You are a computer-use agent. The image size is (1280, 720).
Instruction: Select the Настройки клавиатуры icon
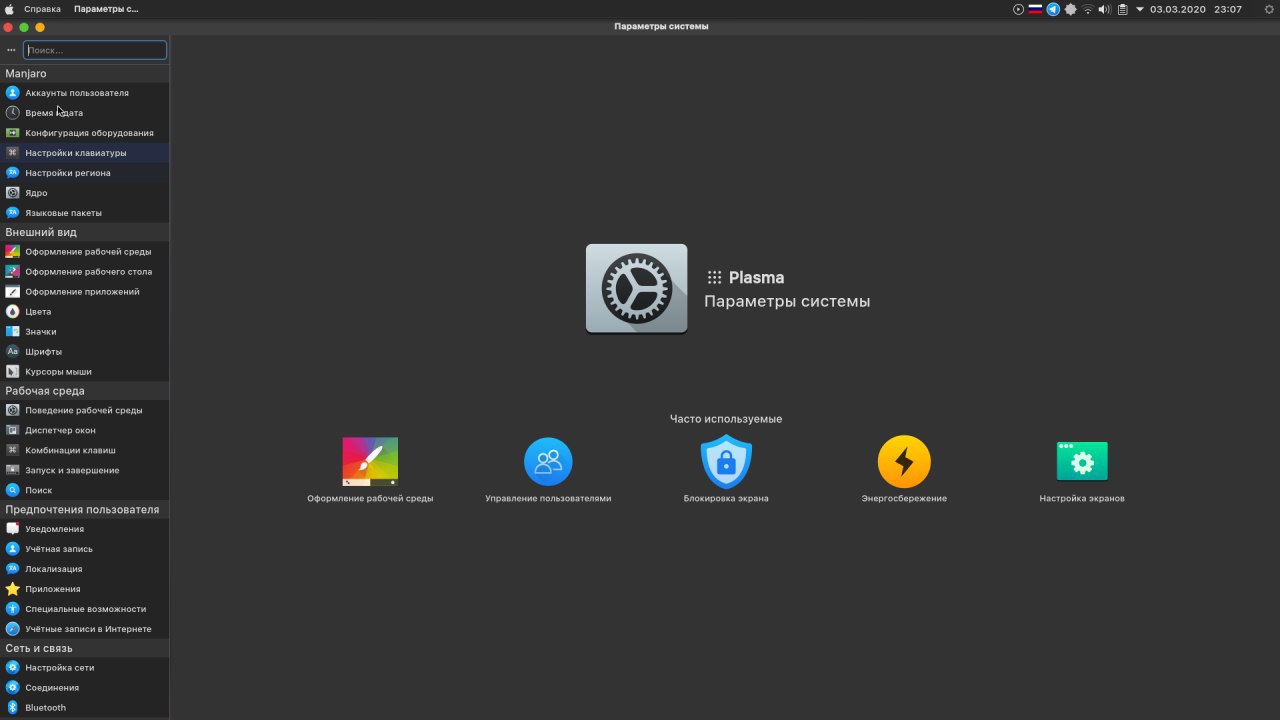point(12,153)
